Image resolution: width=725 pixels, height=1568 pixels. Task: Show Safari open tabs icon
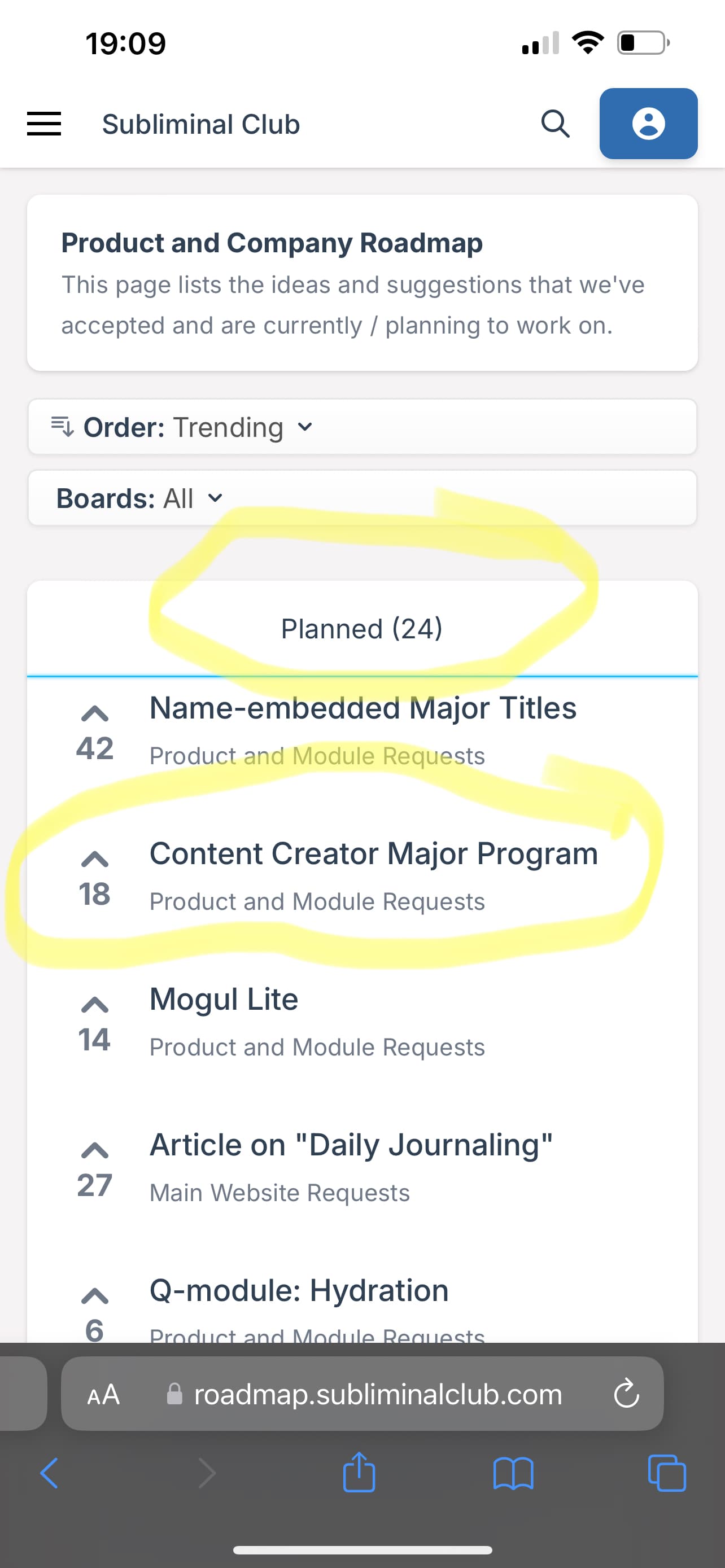667,1473
